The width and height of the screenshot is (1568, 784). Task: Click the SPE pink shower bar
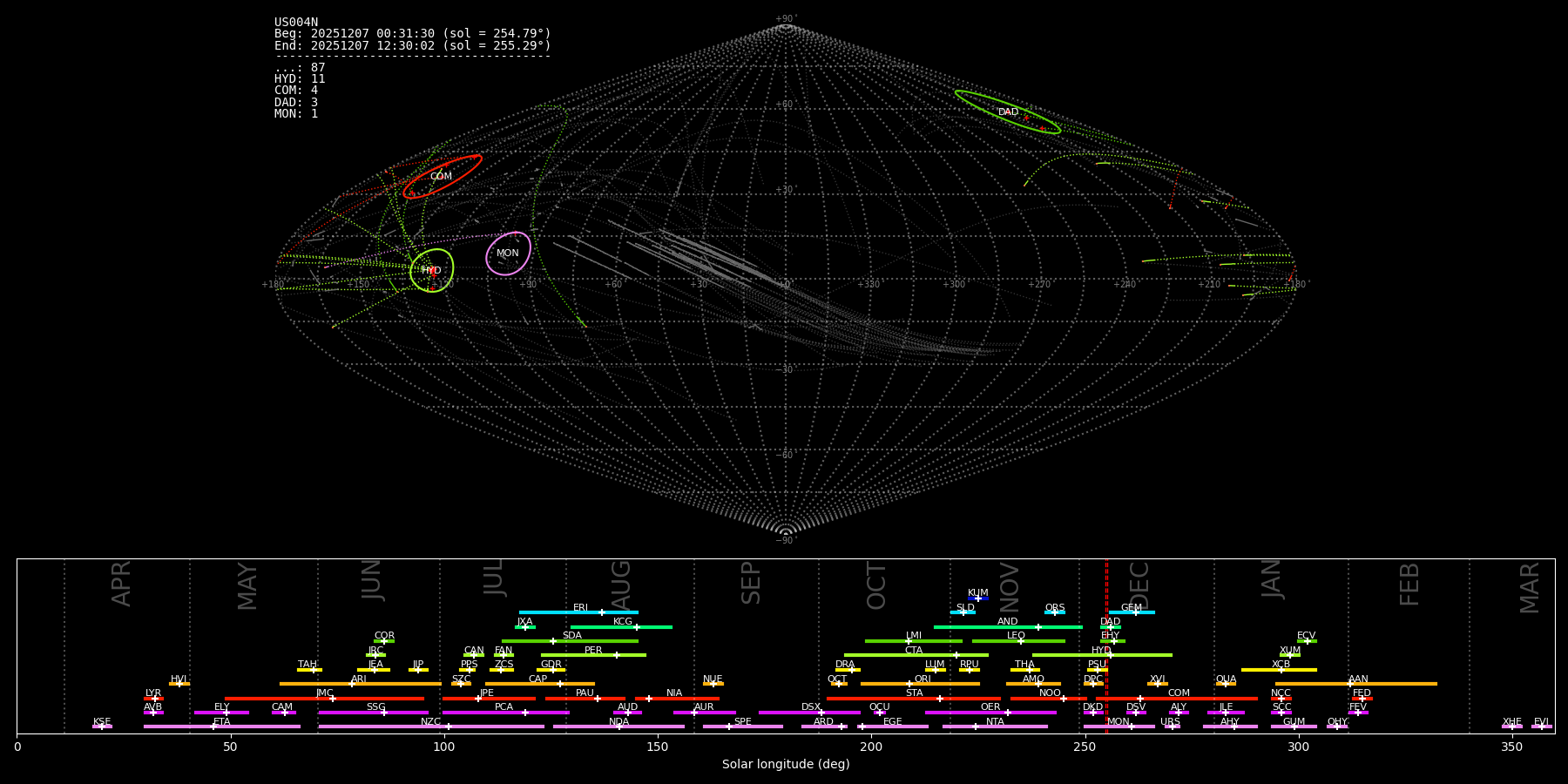pyautogui.click(x=743, y=727)
